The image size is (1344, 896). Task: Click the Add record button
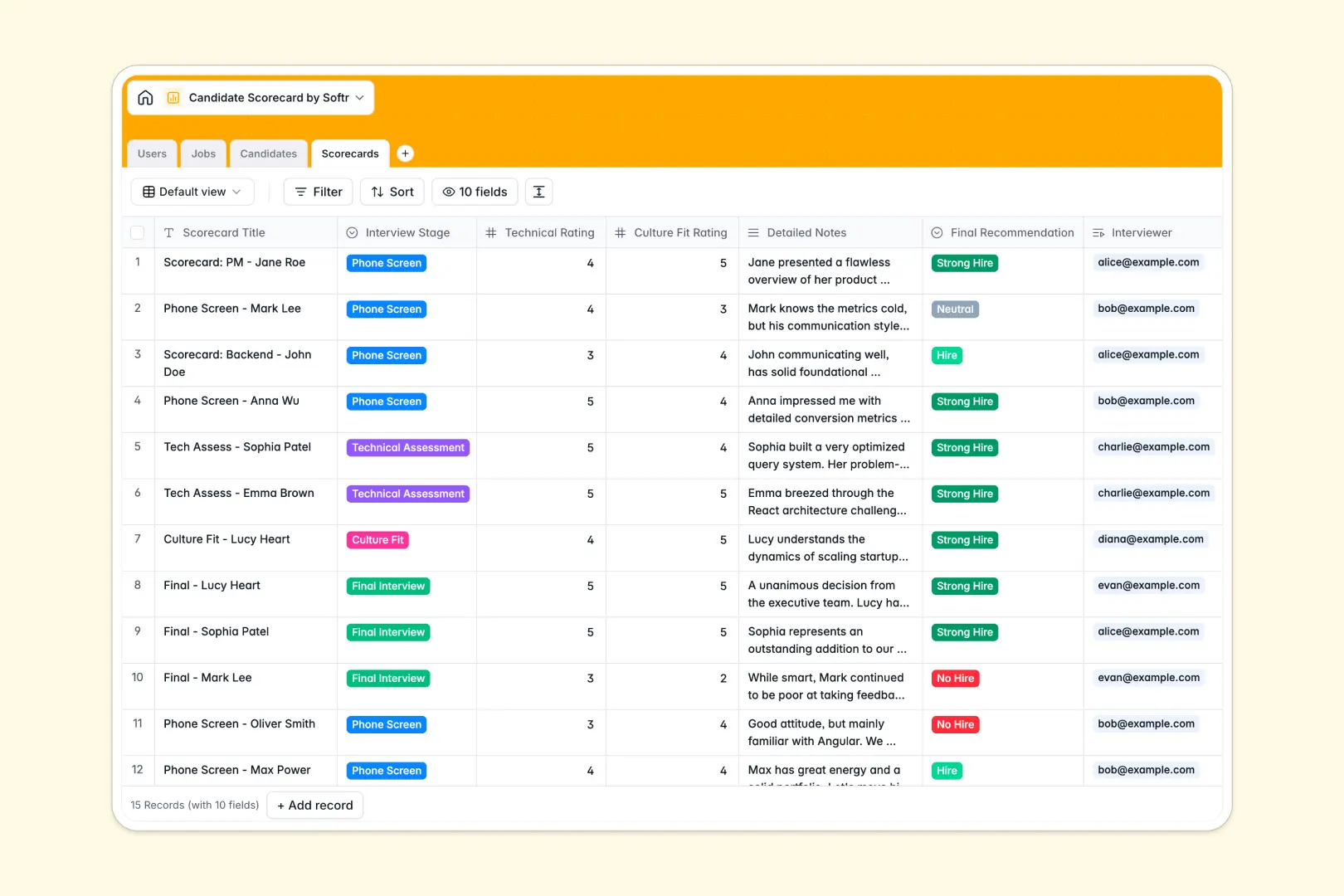click(314, 805)
